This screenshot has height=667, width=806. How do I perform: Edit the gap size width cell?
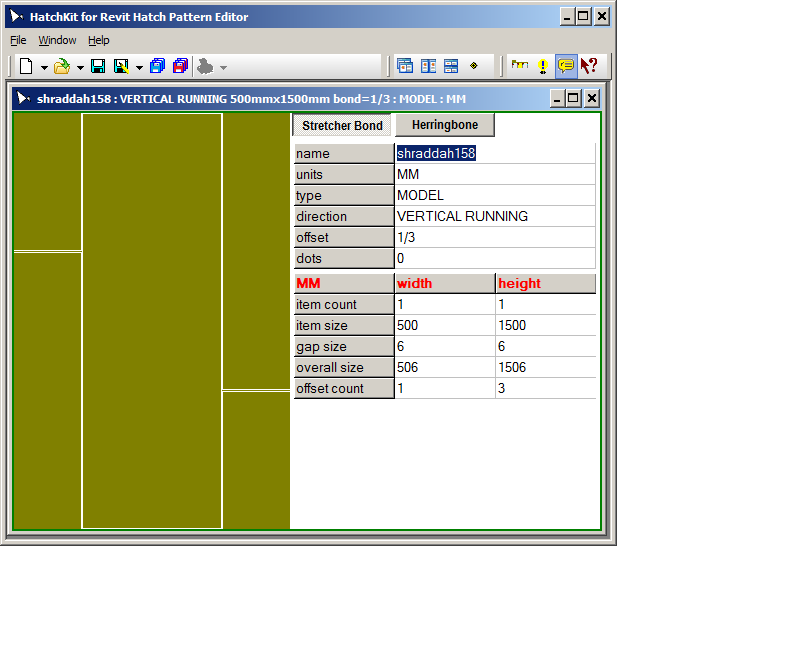445,346
